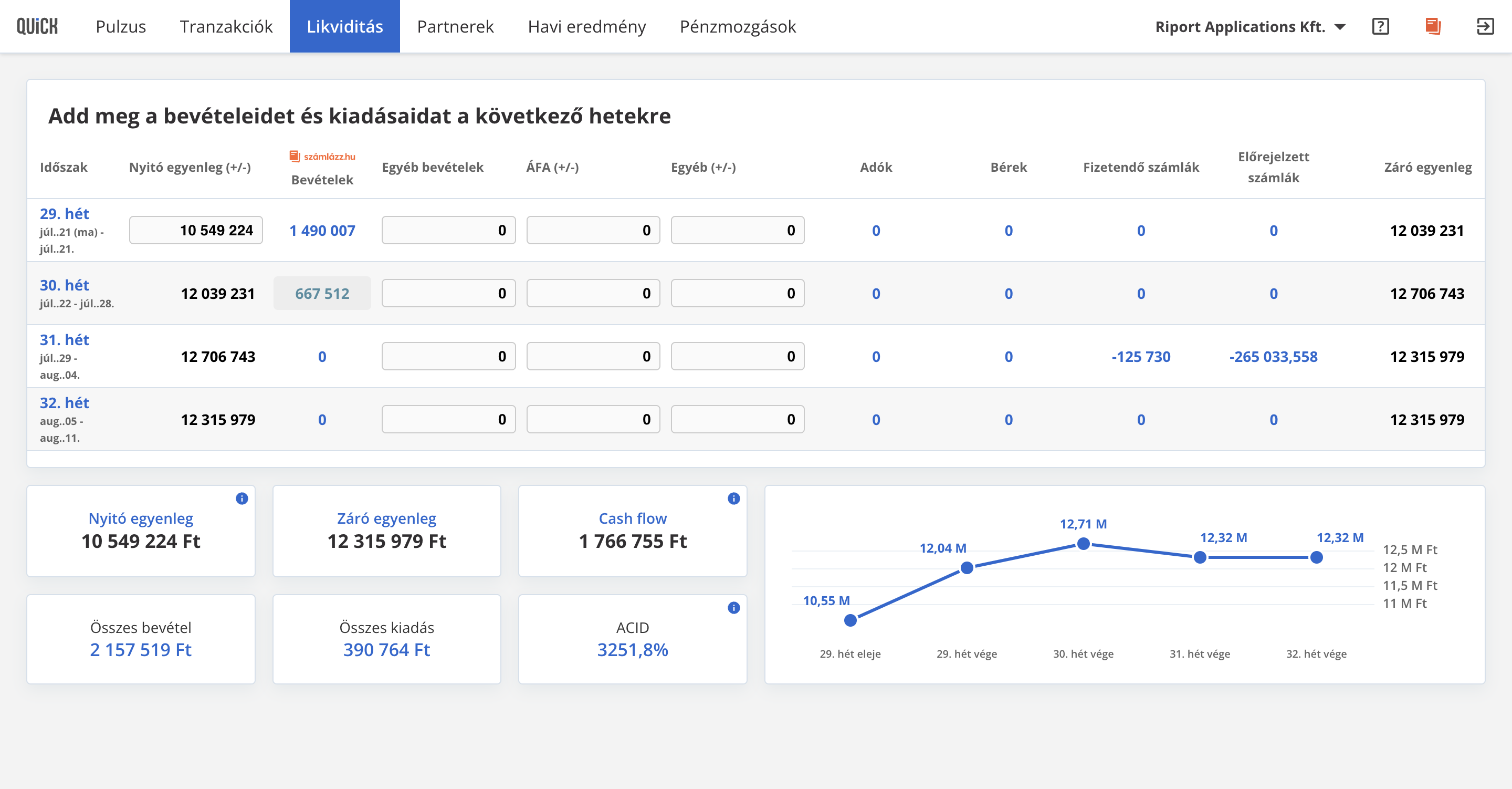1512x789 pixels.
Task: Click the ACID value 3251,8%
Action: click(633, 650)
